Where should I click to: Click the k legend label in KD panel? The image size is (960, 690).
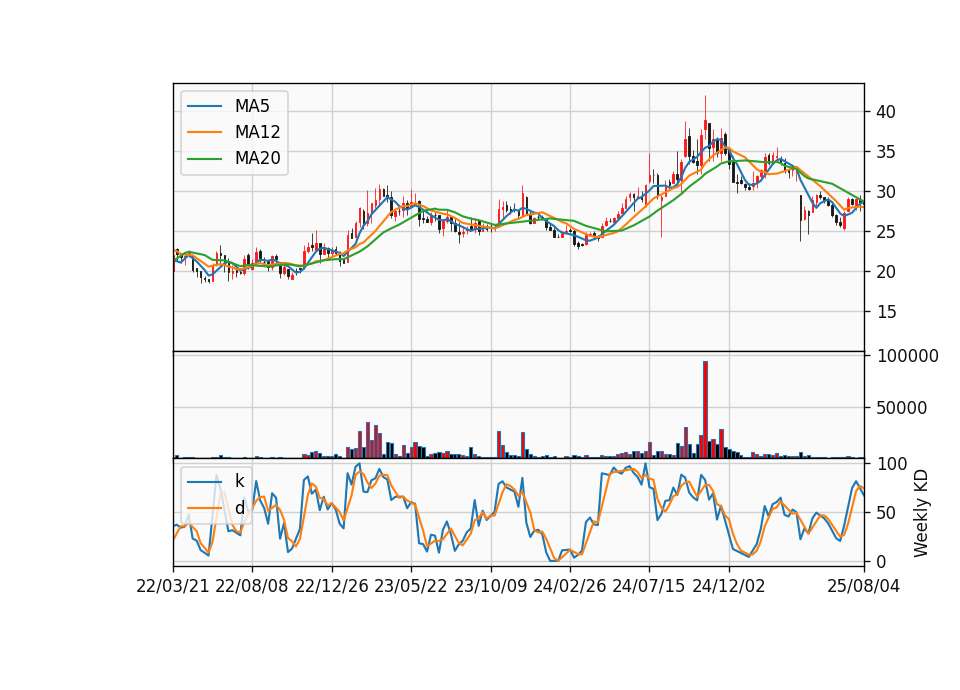coord(240,481)
